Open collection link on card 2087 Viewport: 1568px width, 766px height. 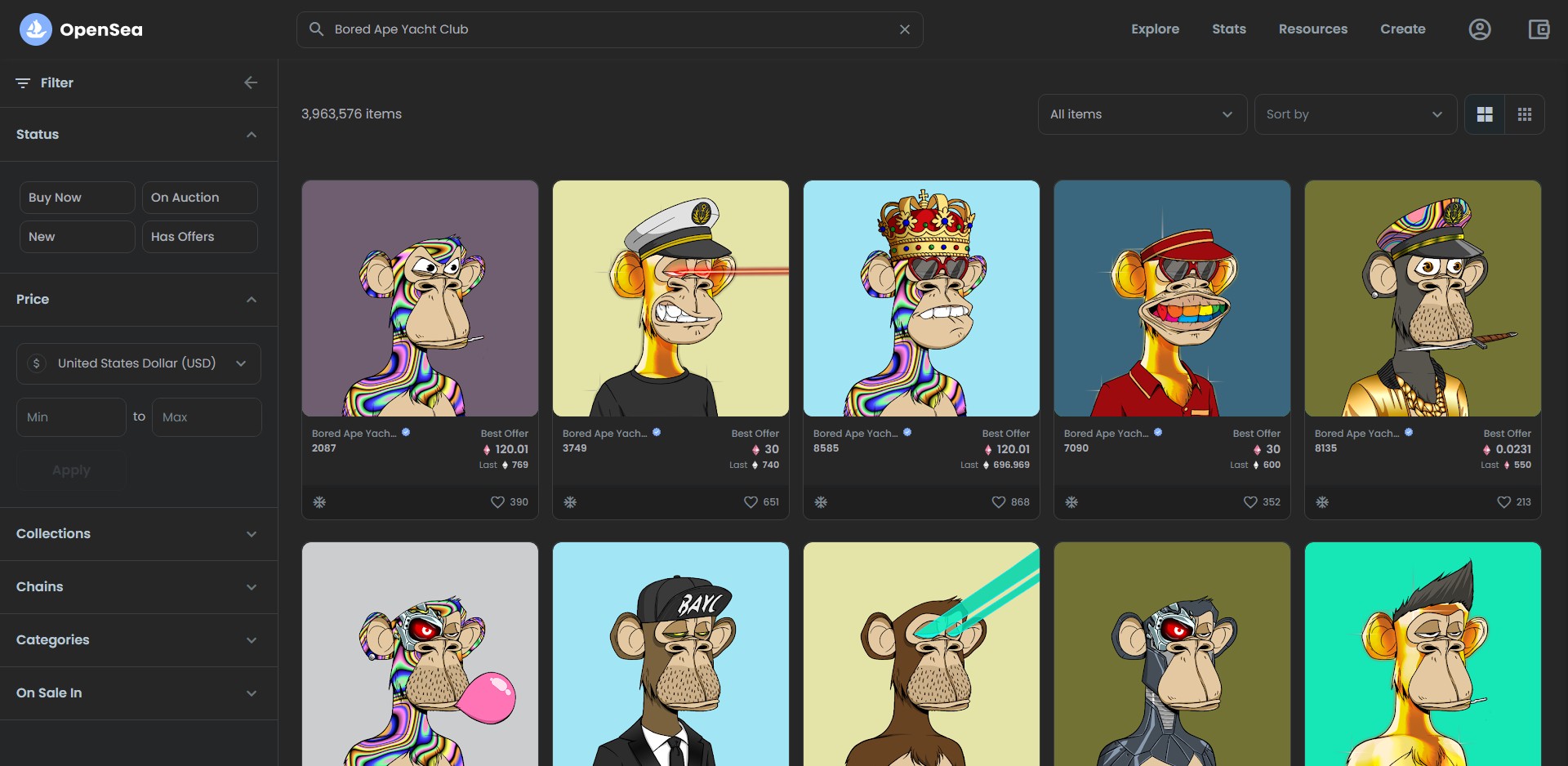coord(354,434)
